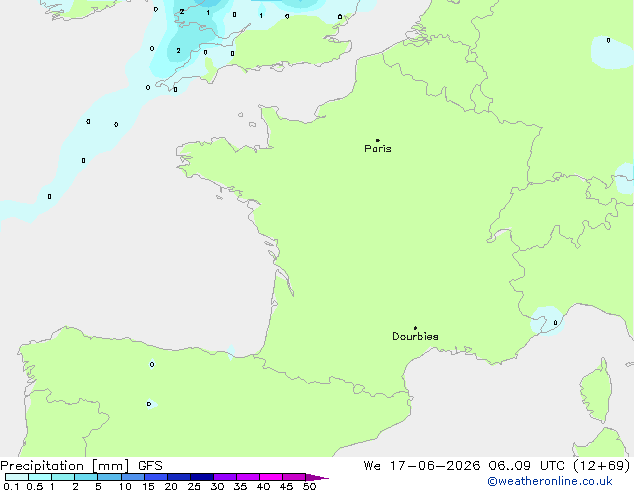Click the Paris city label
Image resolution: width=634 pixels, height=490 pixels.
coord(378,149)
